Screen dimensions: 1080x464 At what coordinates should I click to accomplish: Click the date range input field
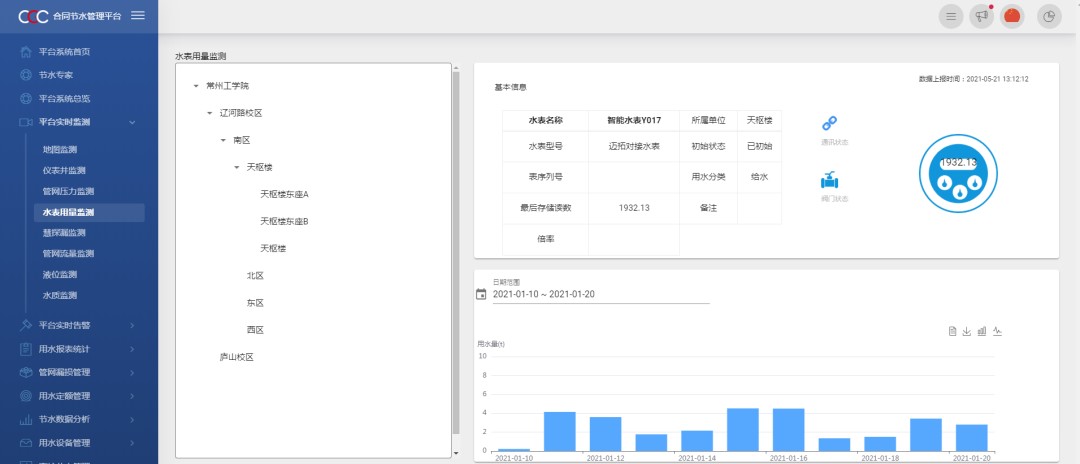coord(600,294)
